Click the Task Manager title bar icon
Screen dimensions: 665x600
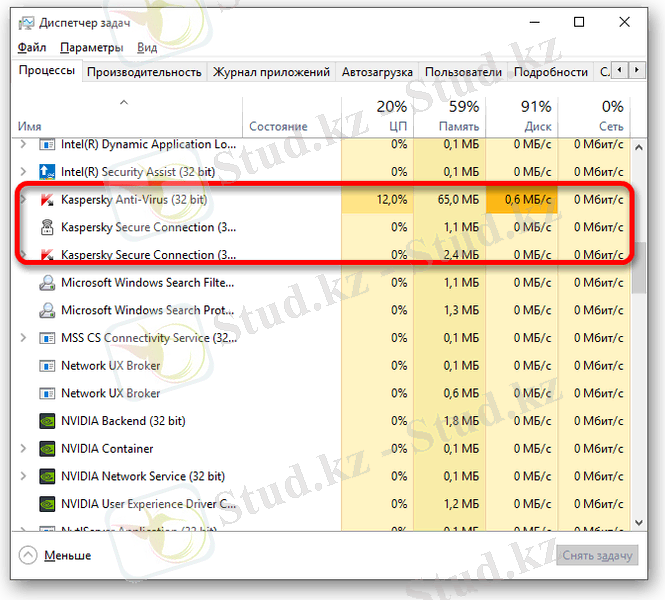click(26, 22)
